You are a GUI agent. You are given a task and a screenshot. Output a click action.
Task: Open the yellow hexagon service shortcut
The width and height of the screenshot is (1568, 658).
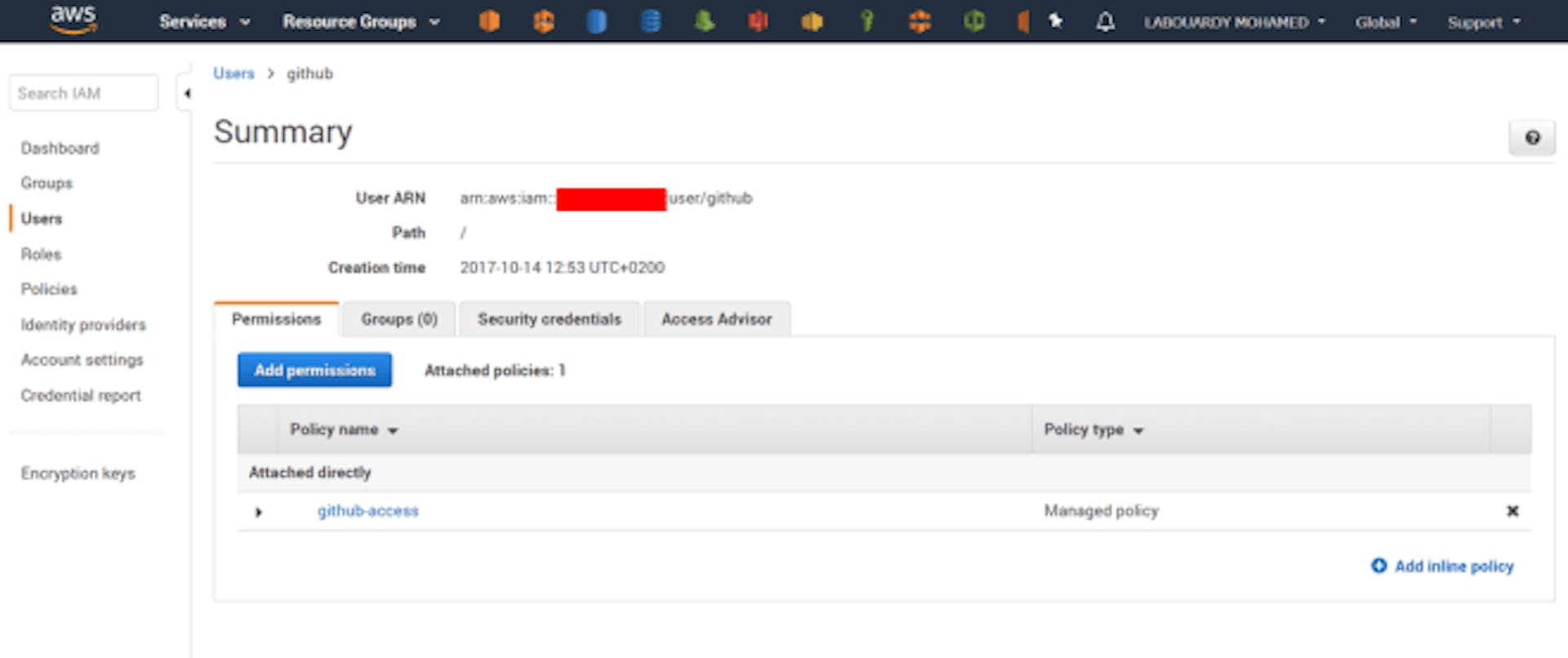812,21
